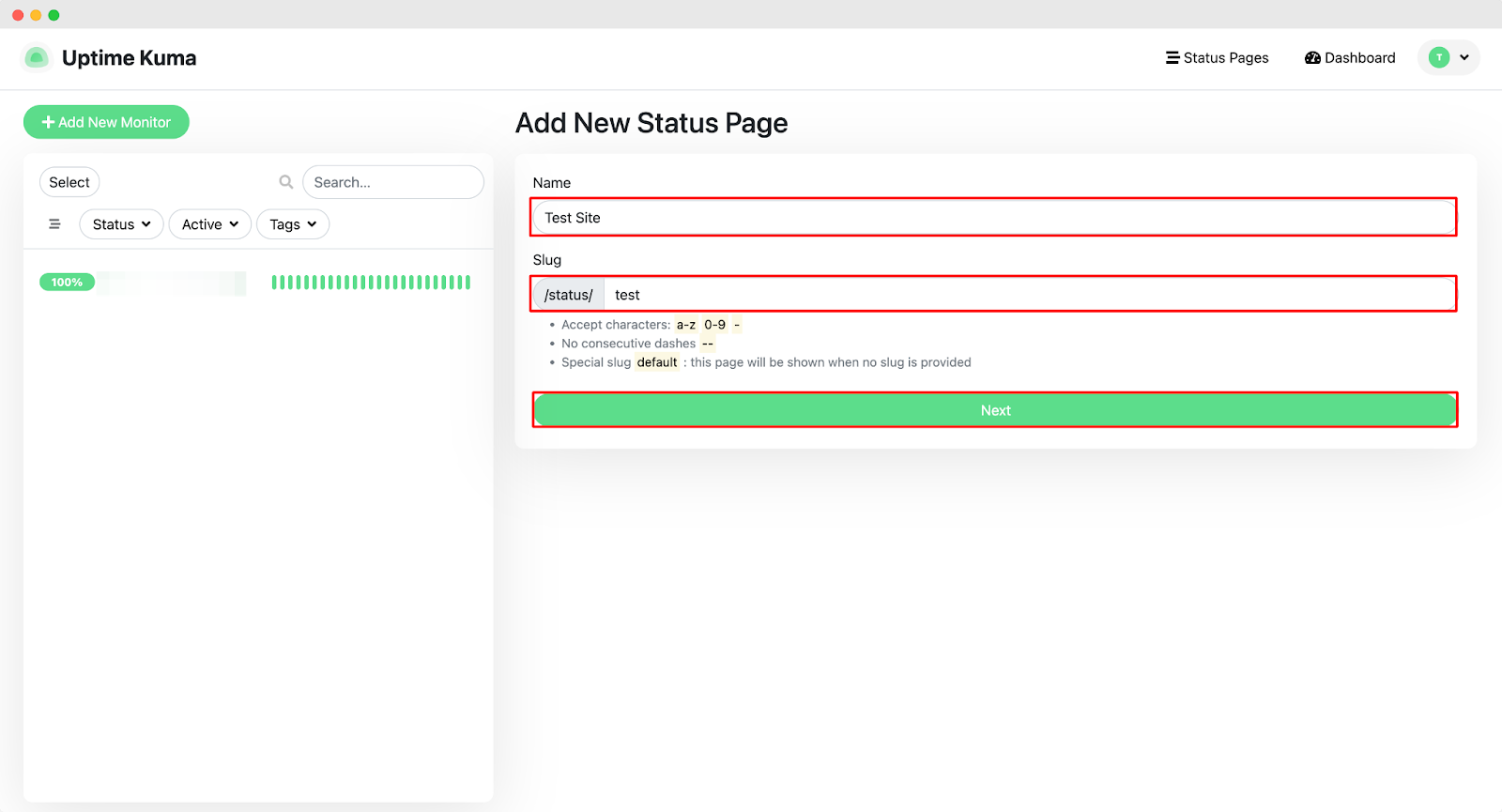Click the monitor heartbeat bar
This screenshot has height=812, width=1502.
coord(371,283)
